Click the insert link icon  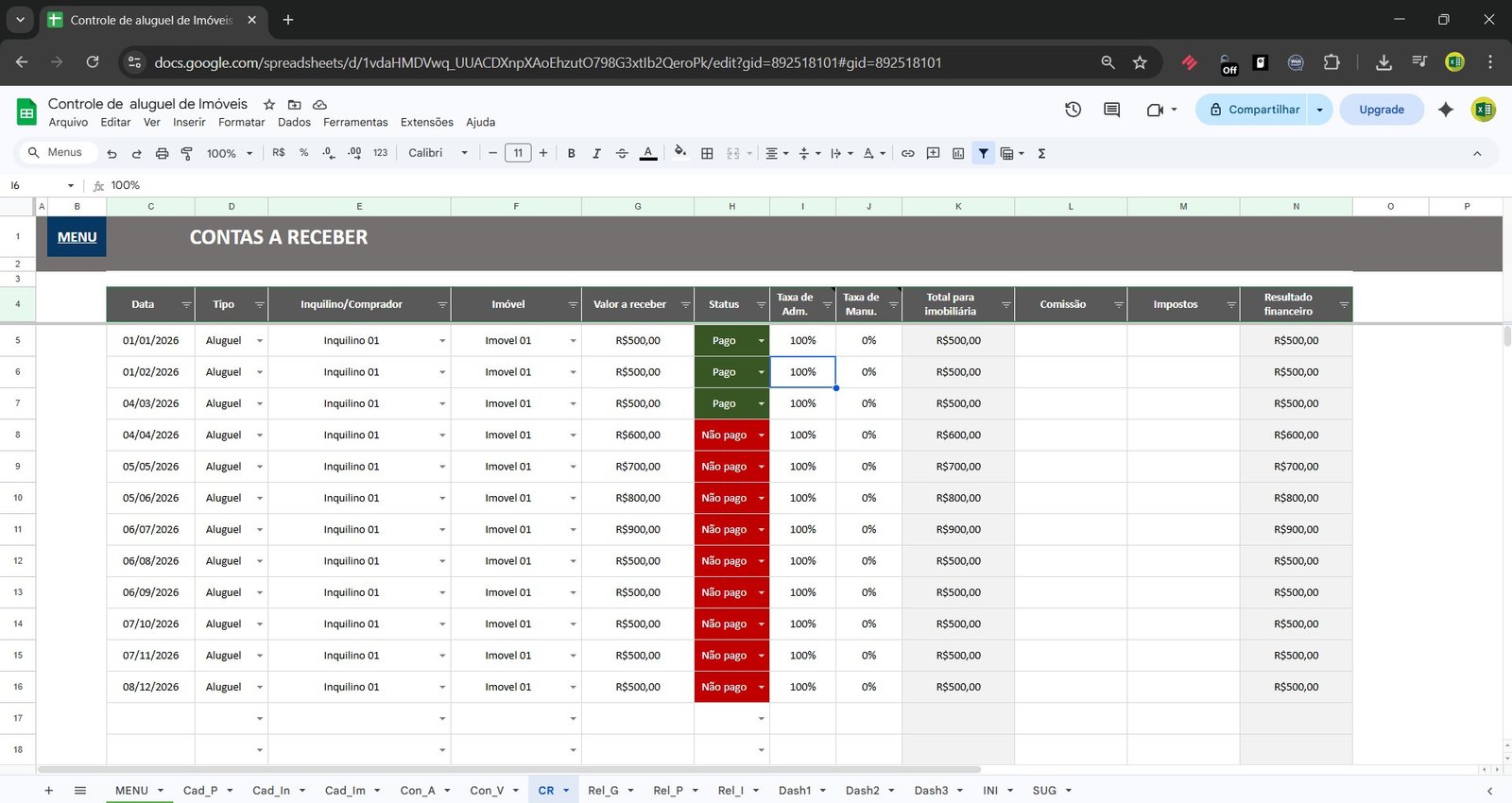coord(907,153)
